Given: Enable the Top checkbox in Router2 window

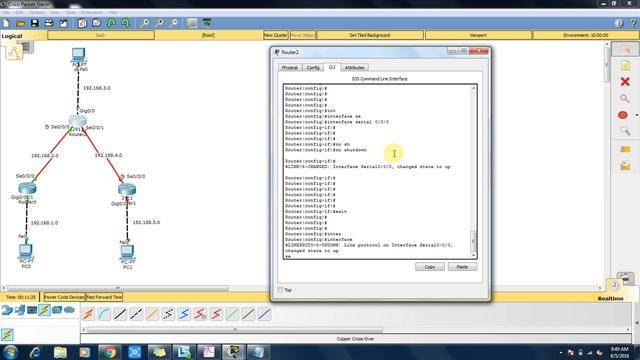Looking at the screenshot, I should [x=280, y=290].
